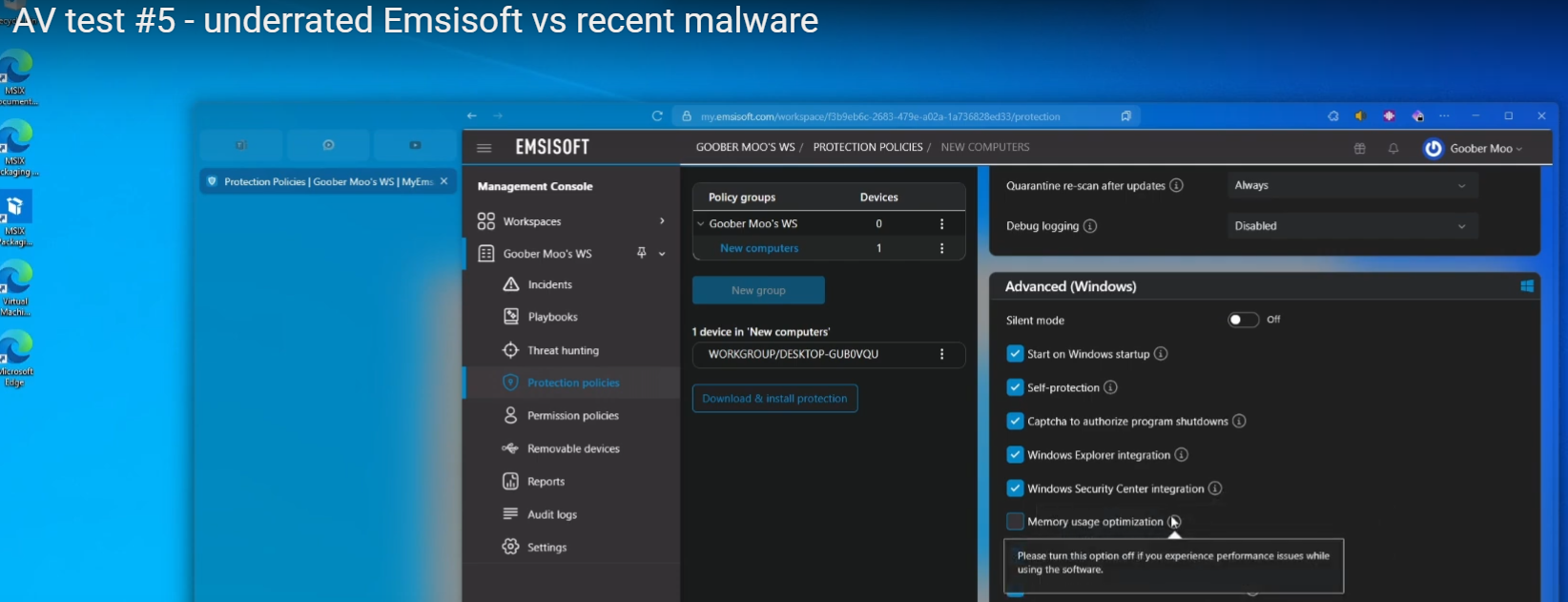Uncheck Windows Explorer integration

click(x=1015, y=455)
